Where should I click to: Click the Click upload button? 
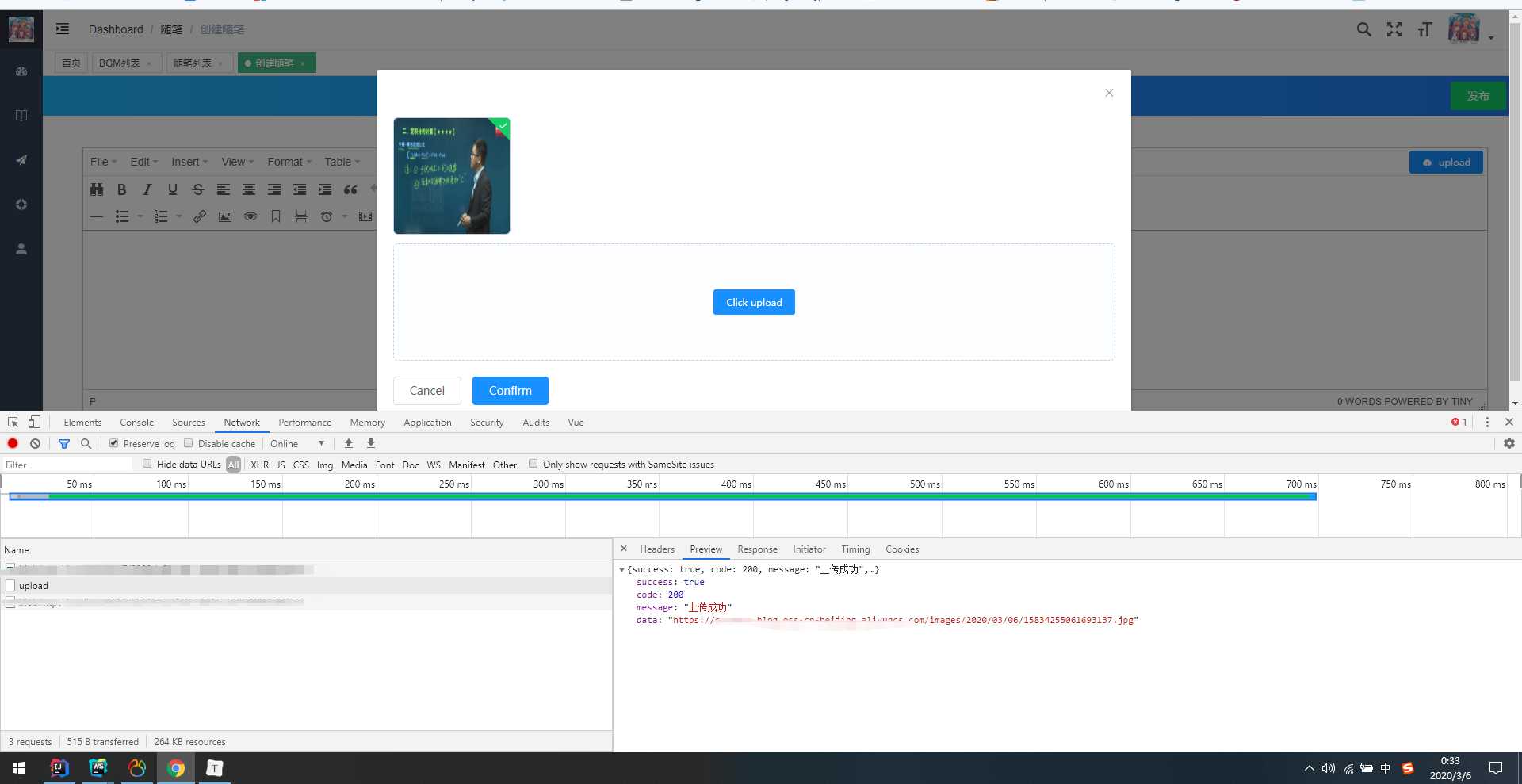[754, 302]
